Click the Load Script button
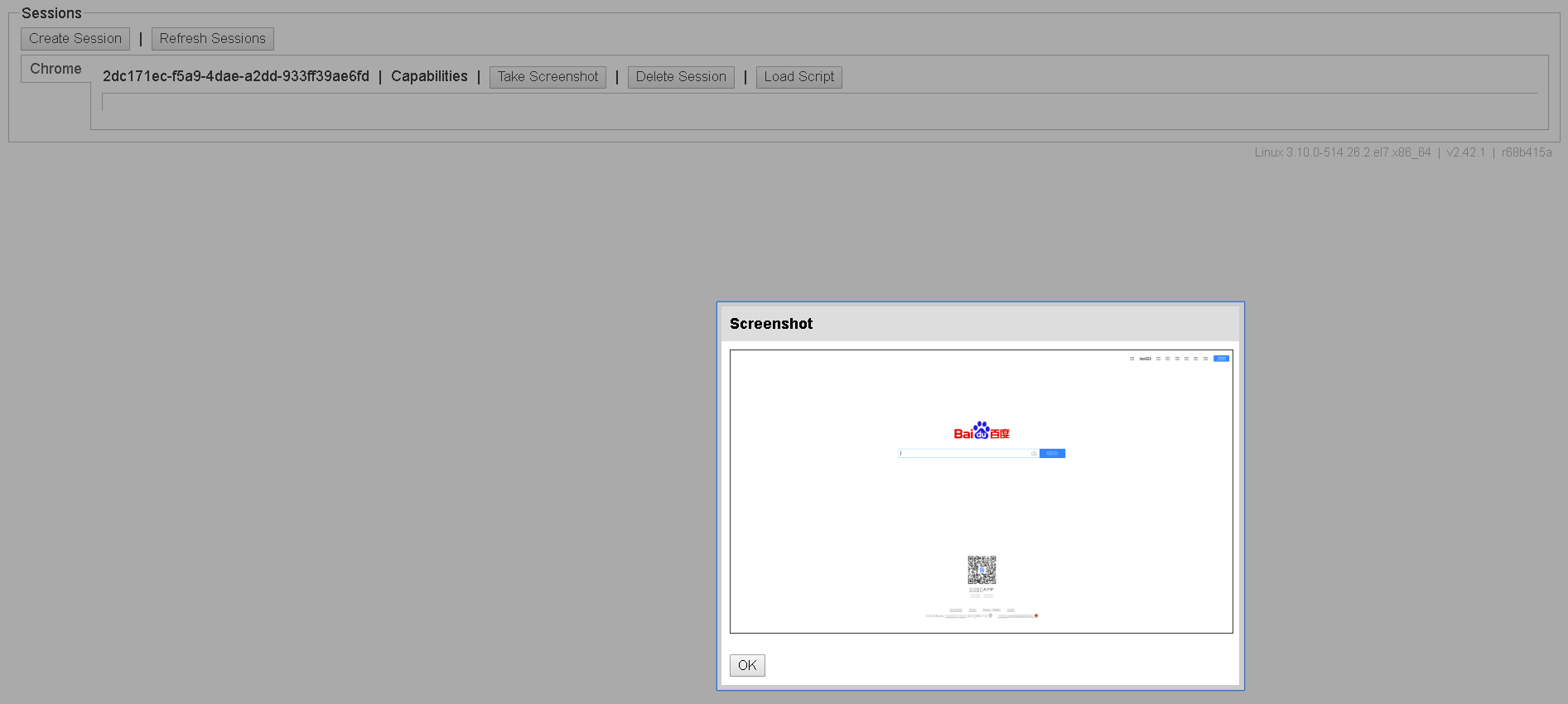Image resolution: width=1568 pixels, height=704 pixels. pyautogui.click(x=799, y=77)
